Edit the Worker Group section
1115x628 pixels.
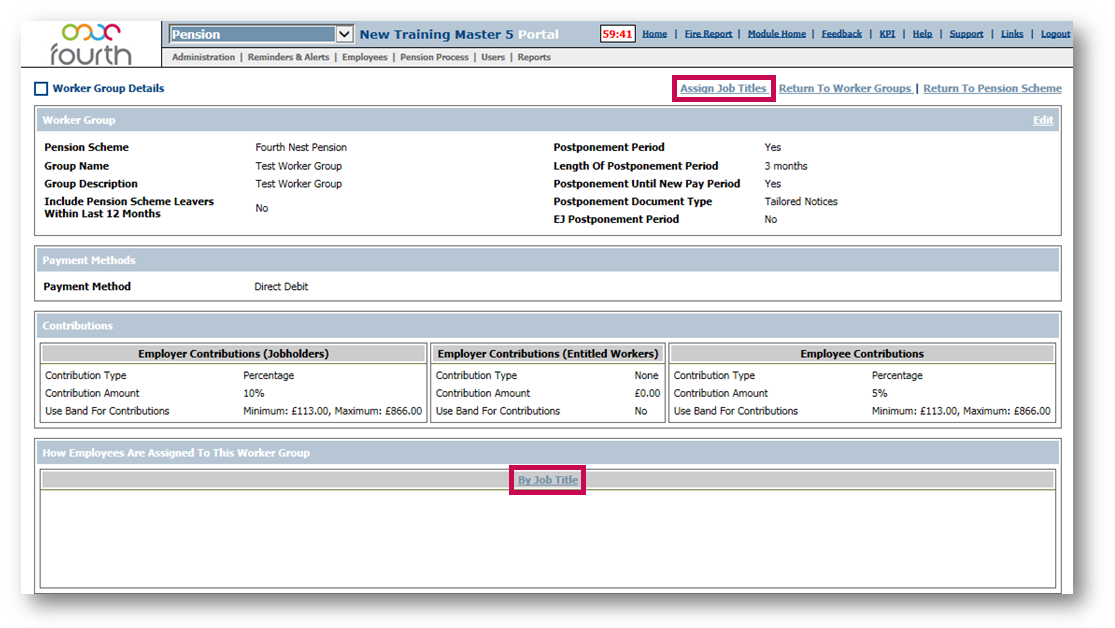(x=1042, y=120)
